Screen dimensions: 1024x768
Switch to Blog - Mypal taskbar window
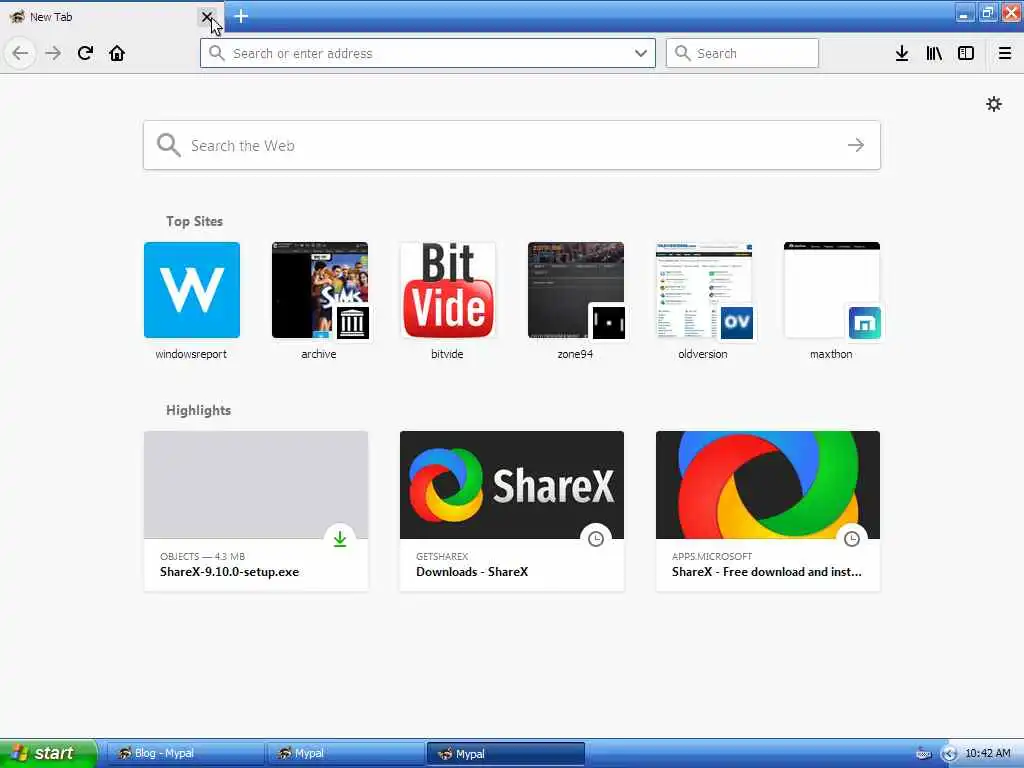(x=185, y=754)
